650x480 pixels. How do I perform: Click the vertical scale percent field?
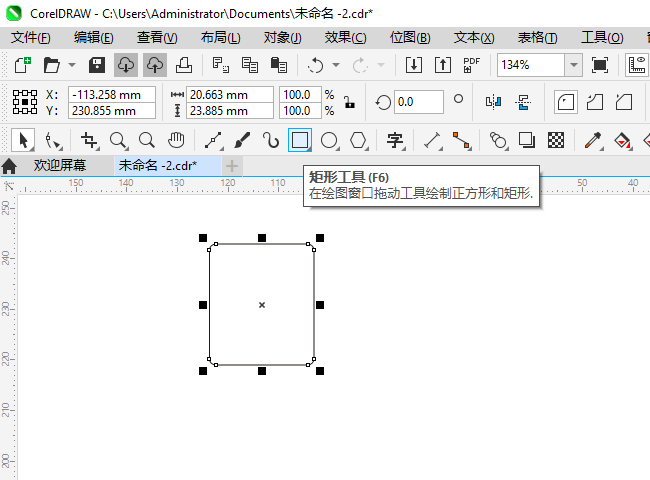[x=300, y=111]
